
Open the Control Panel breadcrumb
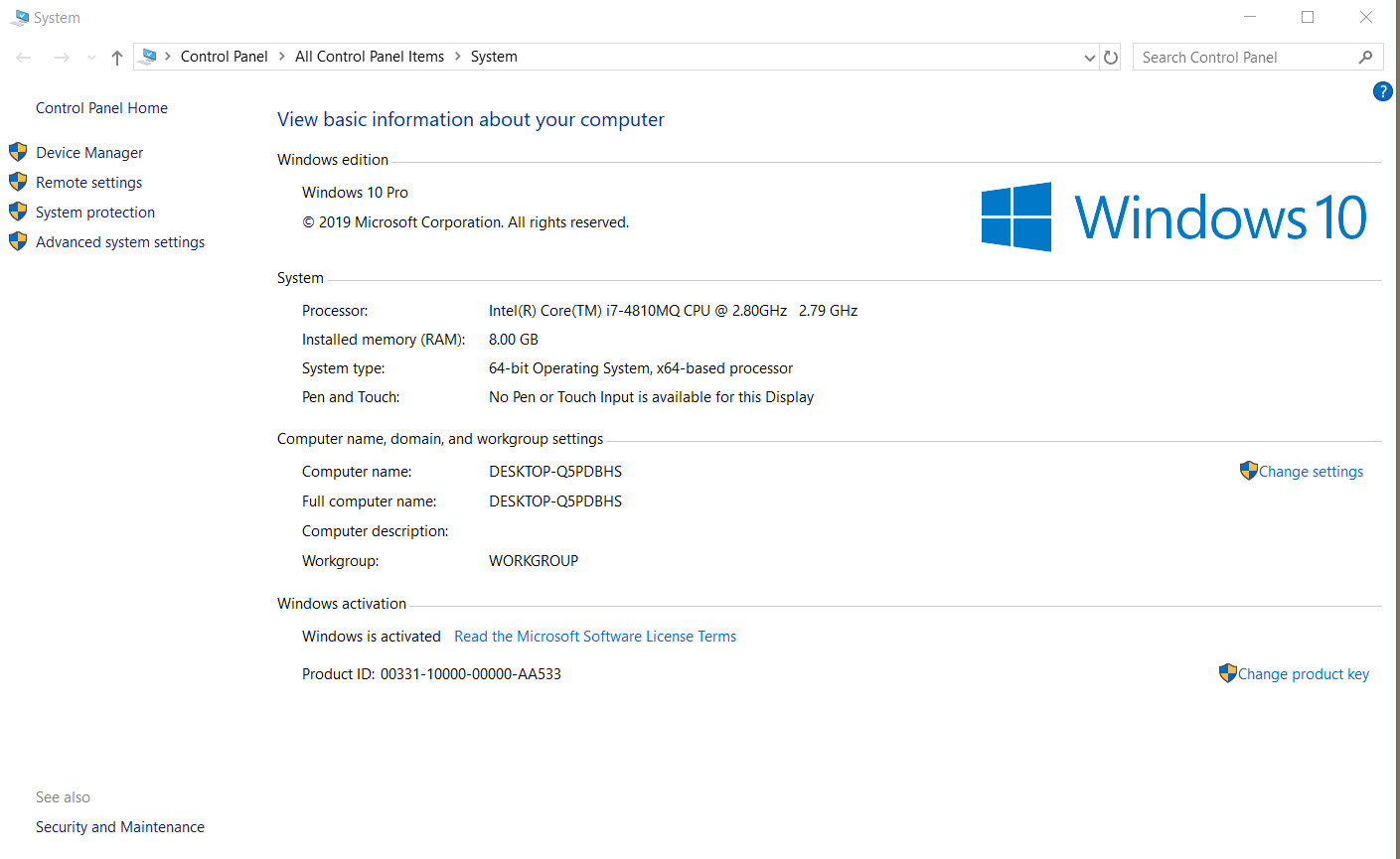pyautogui.click(x=225, y=57)
